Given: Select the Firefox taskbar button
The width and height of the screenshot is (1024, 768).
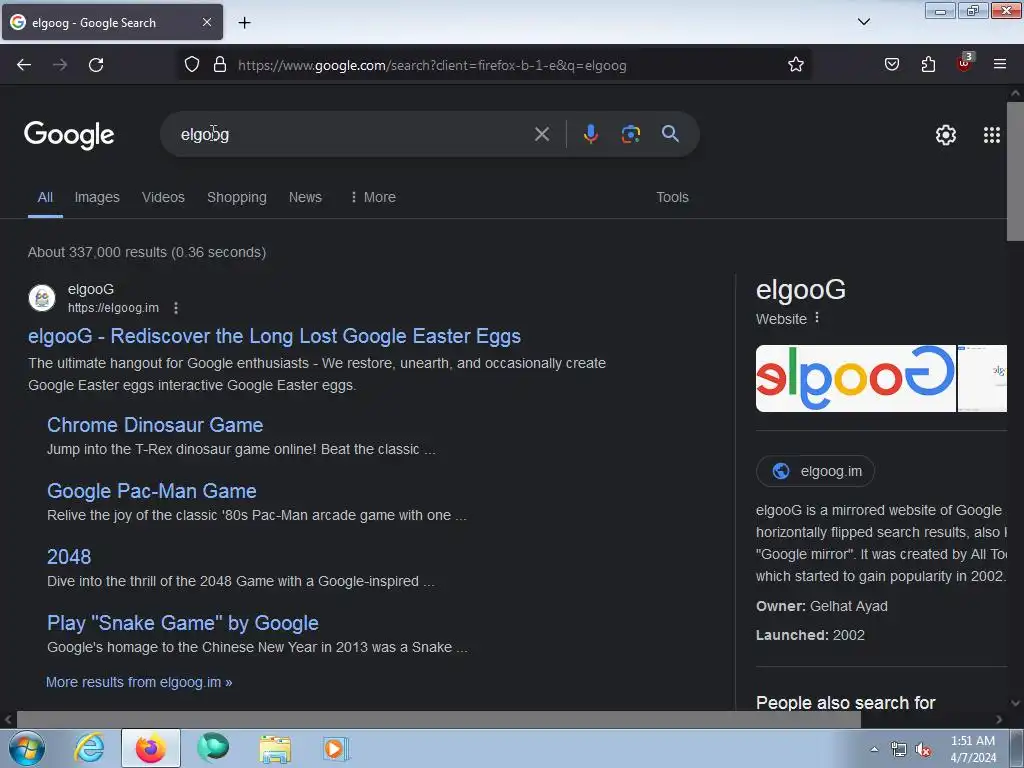Looking at the screenshot, I should pyautogui.click(x=150, y=748).
